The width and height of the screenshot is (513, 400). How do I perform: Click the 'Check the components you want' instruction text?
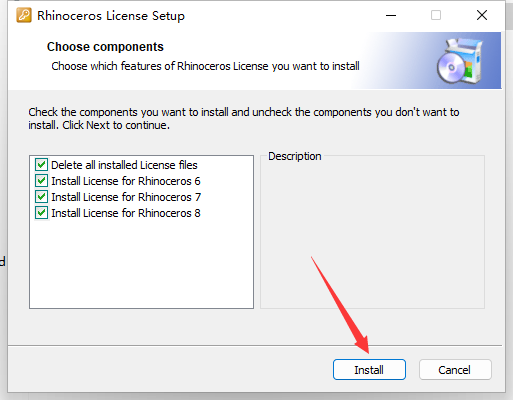(244, 119)
